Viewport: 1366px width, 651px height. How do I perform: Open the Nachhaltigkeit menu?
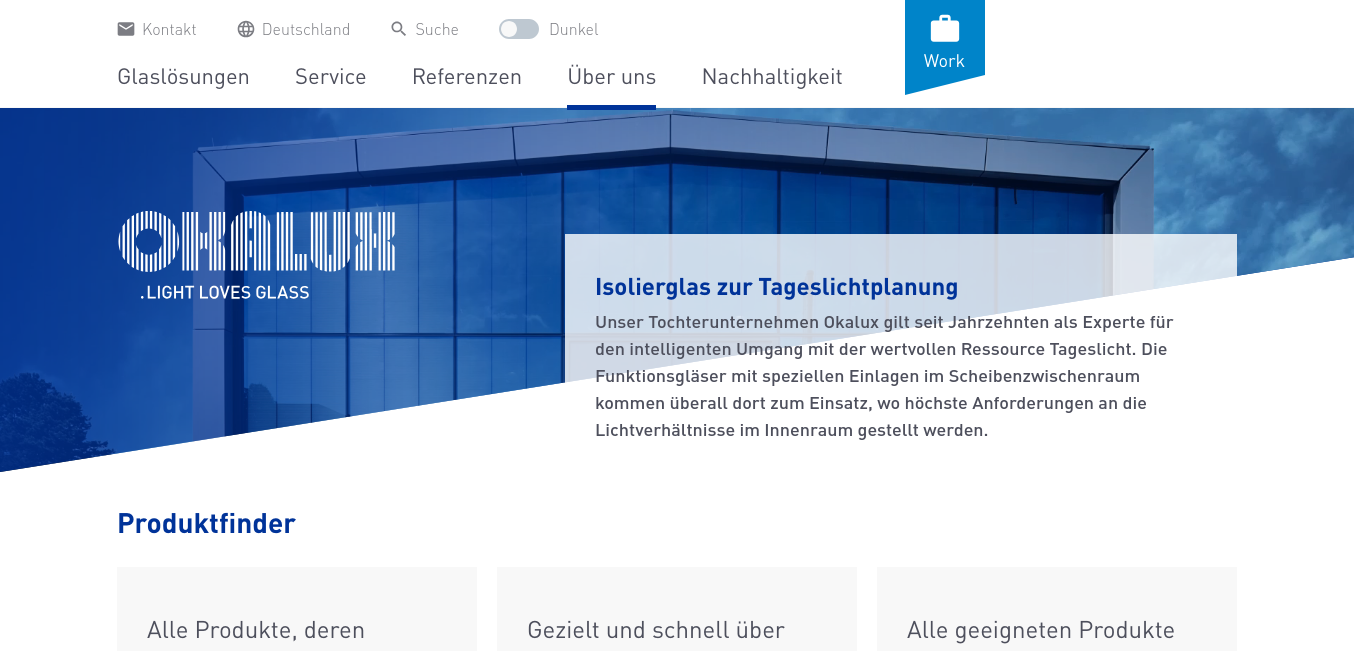[772, 77]
